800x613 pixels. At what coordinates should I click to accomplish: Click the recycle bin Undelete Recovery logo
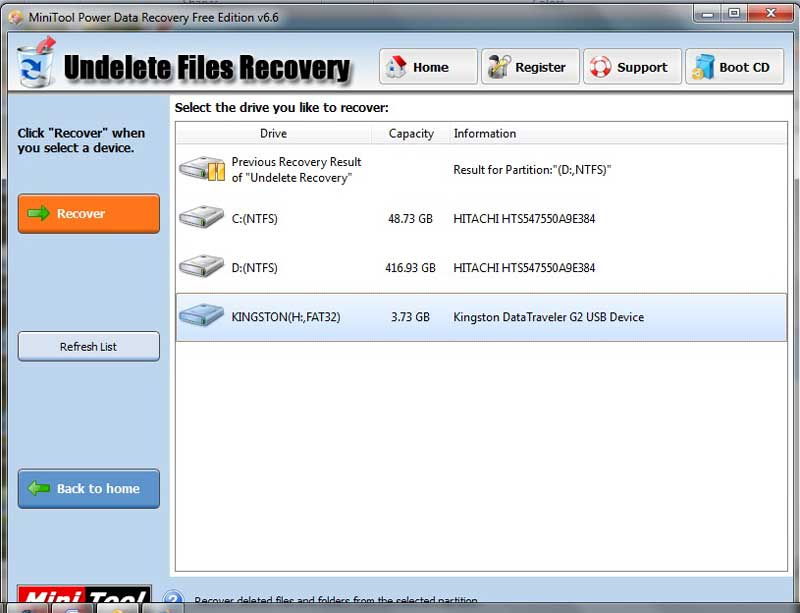tap(36, 62)
